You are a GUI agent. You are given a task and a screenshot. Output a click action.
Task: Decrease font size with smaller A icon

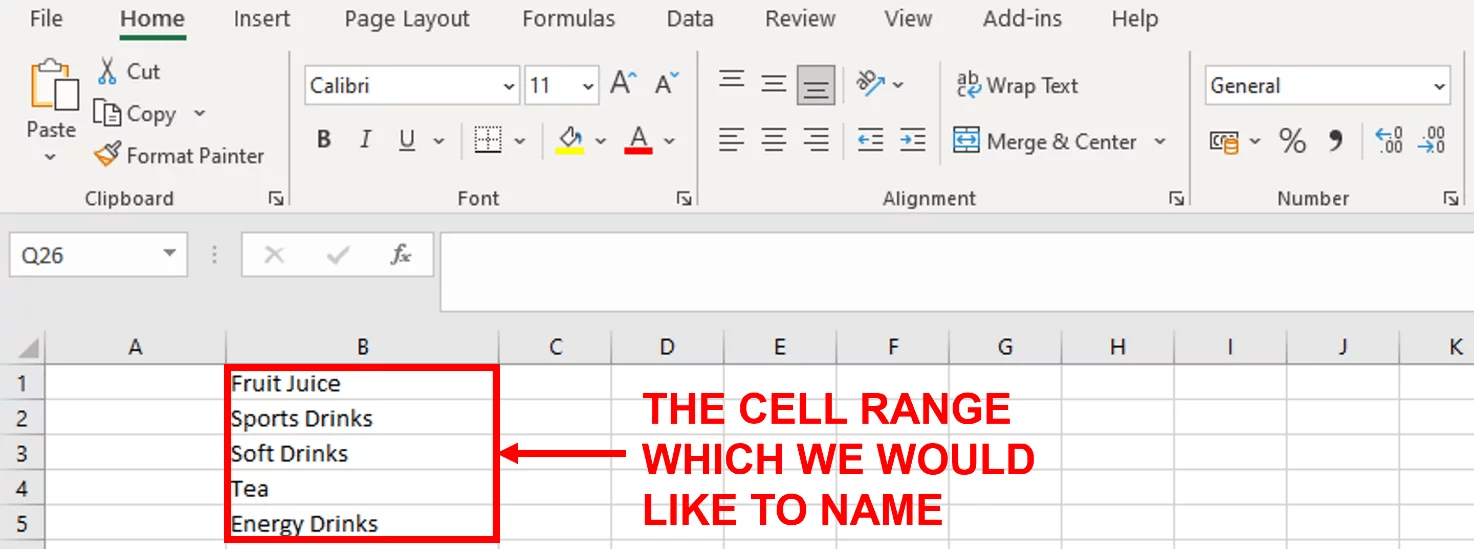tap(667, 84)
